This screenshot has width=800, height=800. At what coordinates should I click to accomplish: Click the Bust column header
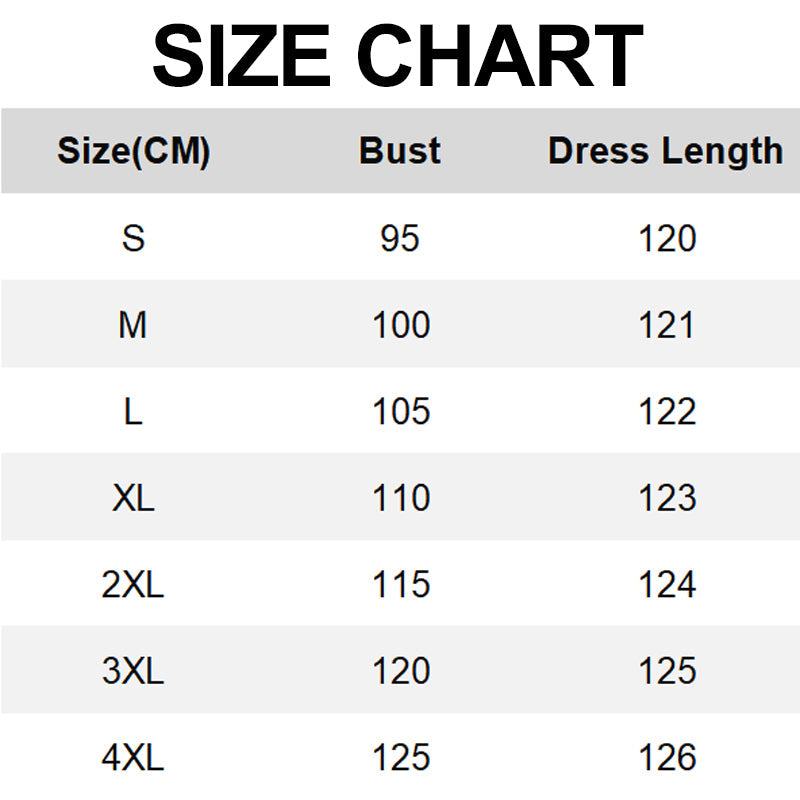coord(400,151)
